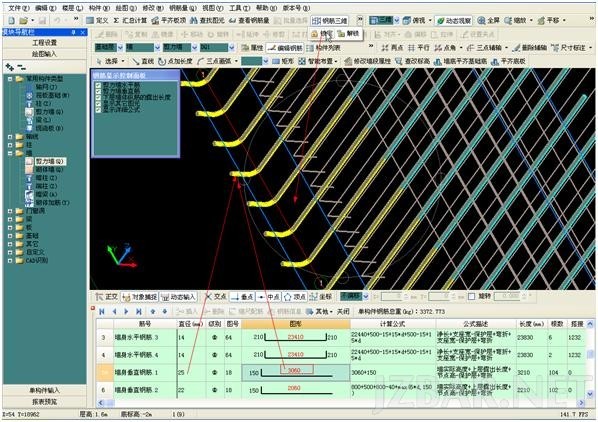Jump to first rebar record arrow
This screenshot has height=422, width=598.
coord(102,311)
